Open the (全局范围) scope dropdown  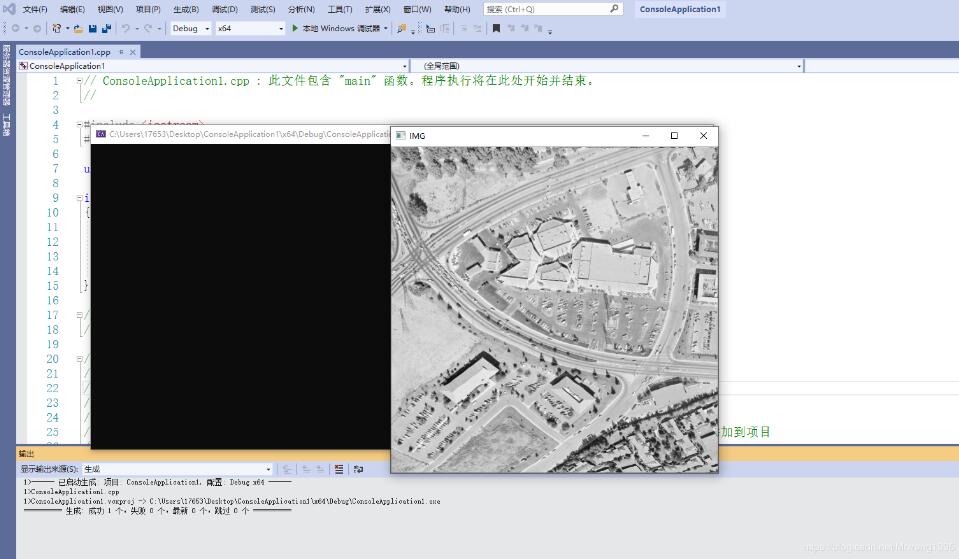pos(607,65)
